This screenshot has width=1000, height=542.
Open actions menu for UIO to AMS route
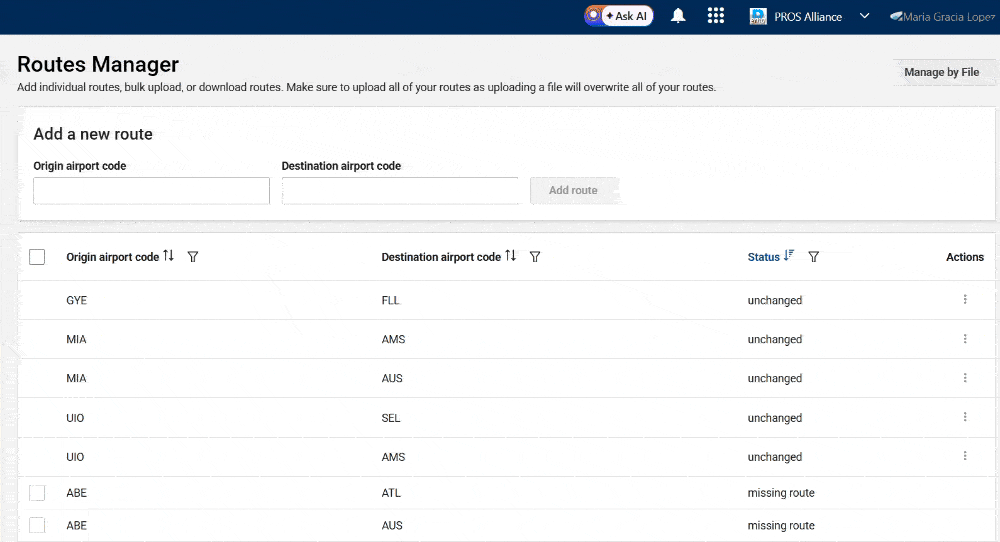[x=965, y=456]
